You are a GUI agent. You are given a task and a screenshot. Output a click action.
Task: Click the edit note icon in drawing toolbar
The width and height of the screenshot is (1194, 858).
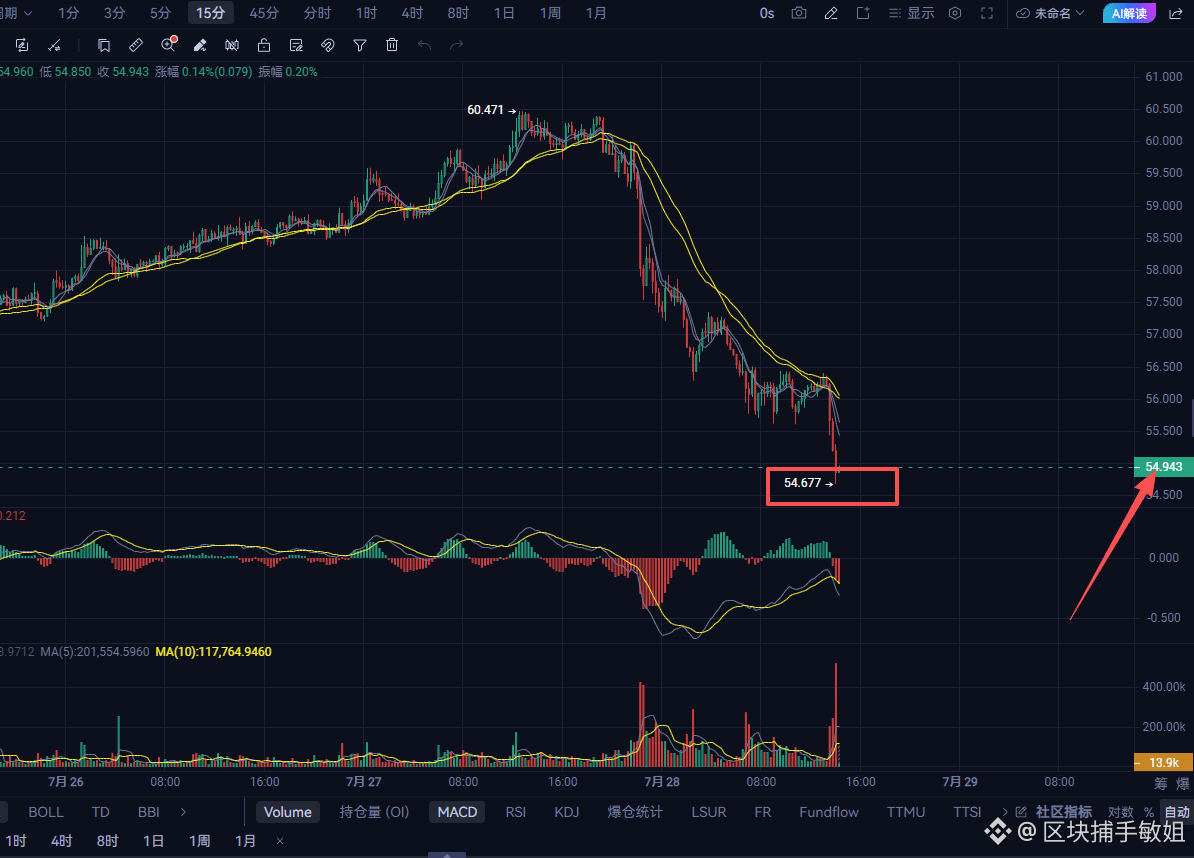point(296,46)
